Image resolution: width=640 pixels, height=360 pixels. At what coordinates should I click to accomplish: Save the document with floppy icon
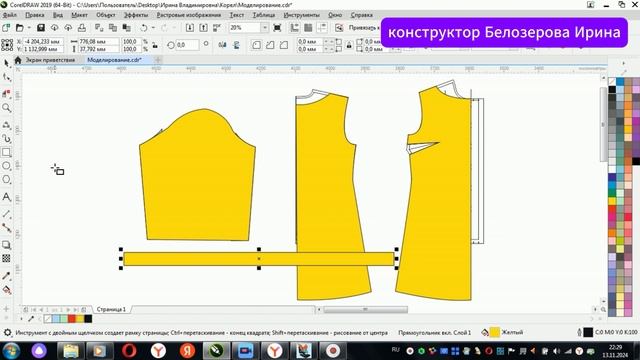pos(41,28)
